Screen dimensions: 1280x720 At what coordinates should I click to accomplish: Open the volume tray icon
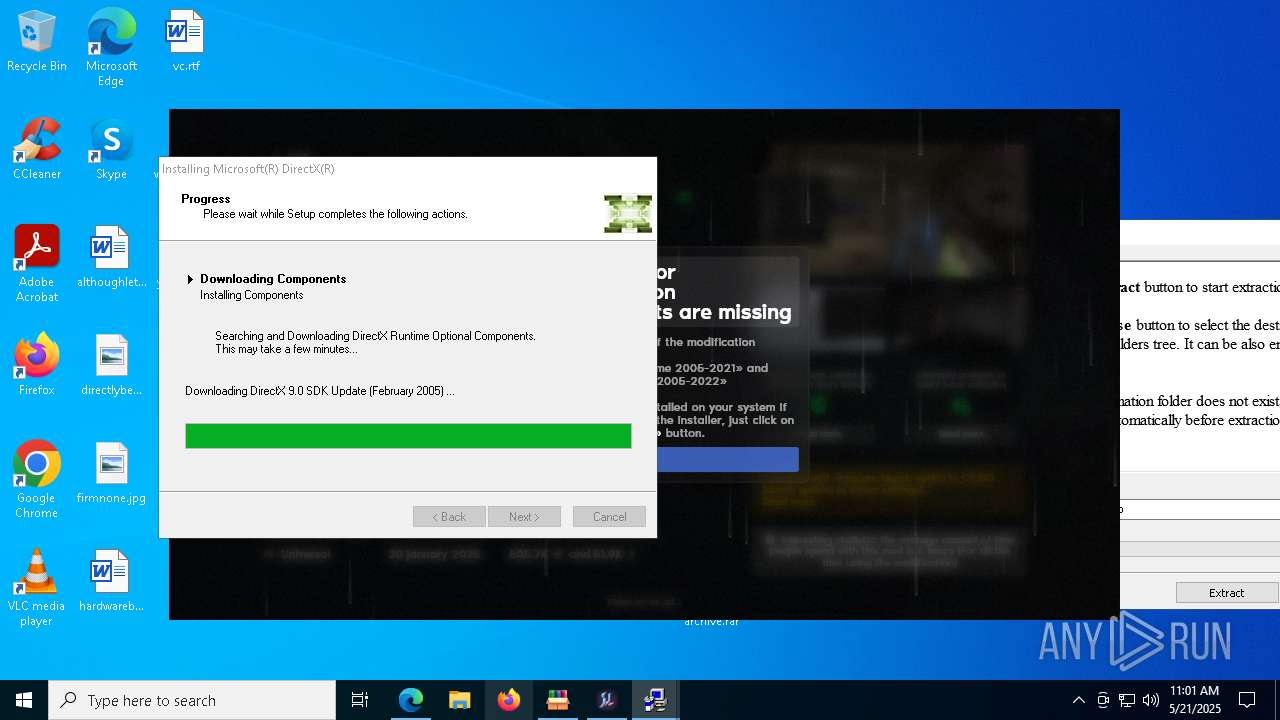point(1151,700)
